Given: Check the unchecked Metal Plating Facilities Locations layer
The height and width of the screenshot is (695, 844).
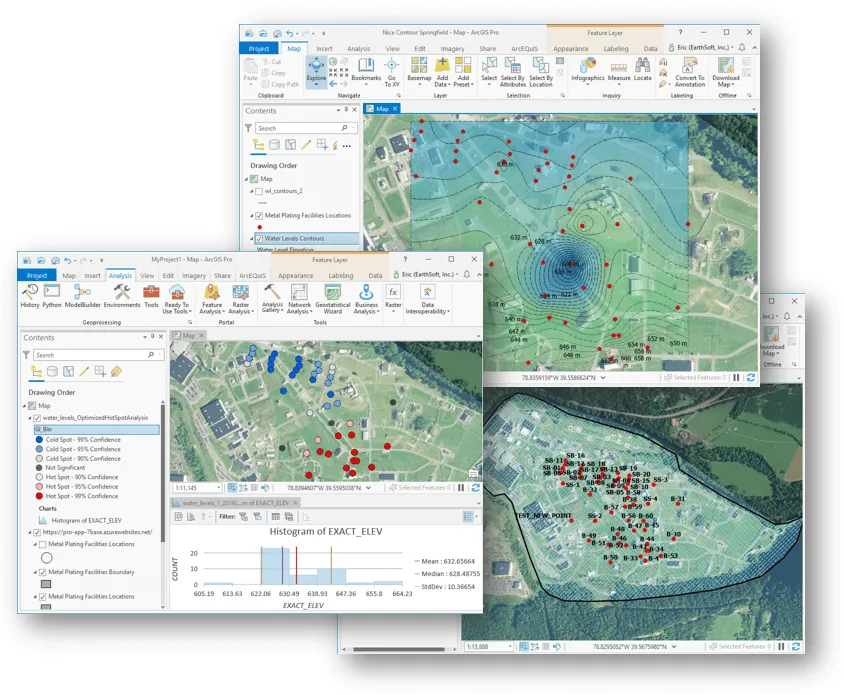Looking at the screenshot, I should pos(43,544).
